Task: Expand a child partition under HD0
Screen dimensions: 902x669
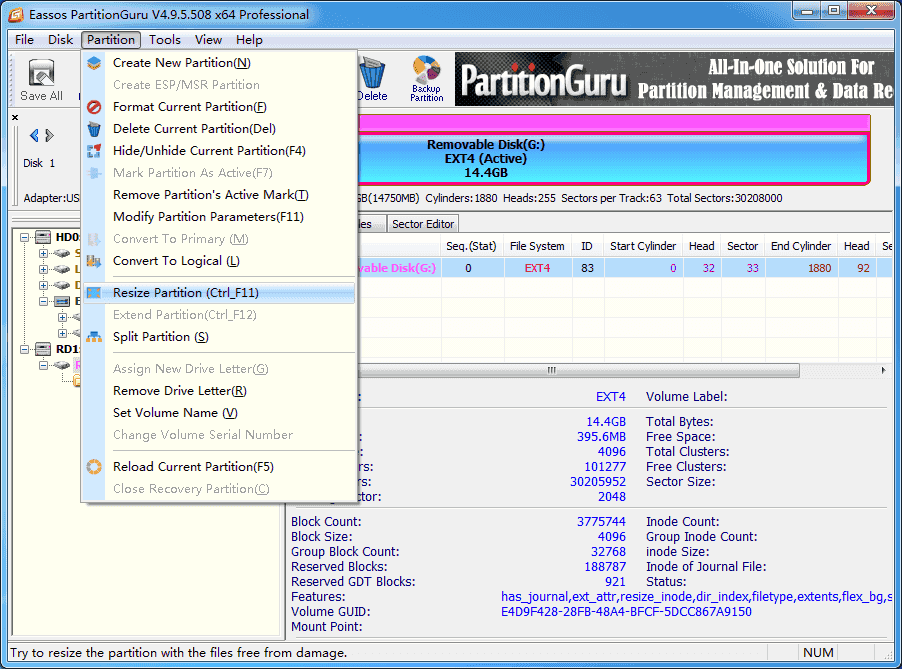Action: (44, 252)
